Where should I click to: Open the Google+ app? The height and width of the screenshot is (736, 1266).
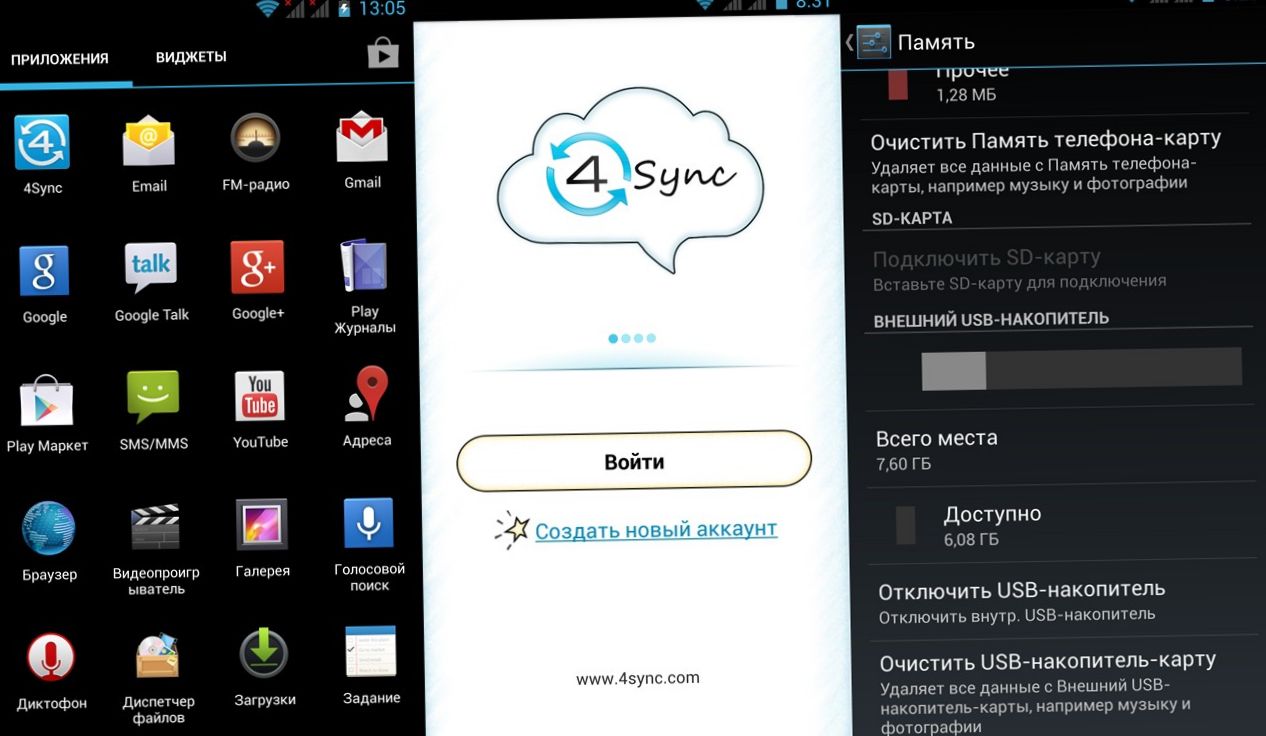258,267
